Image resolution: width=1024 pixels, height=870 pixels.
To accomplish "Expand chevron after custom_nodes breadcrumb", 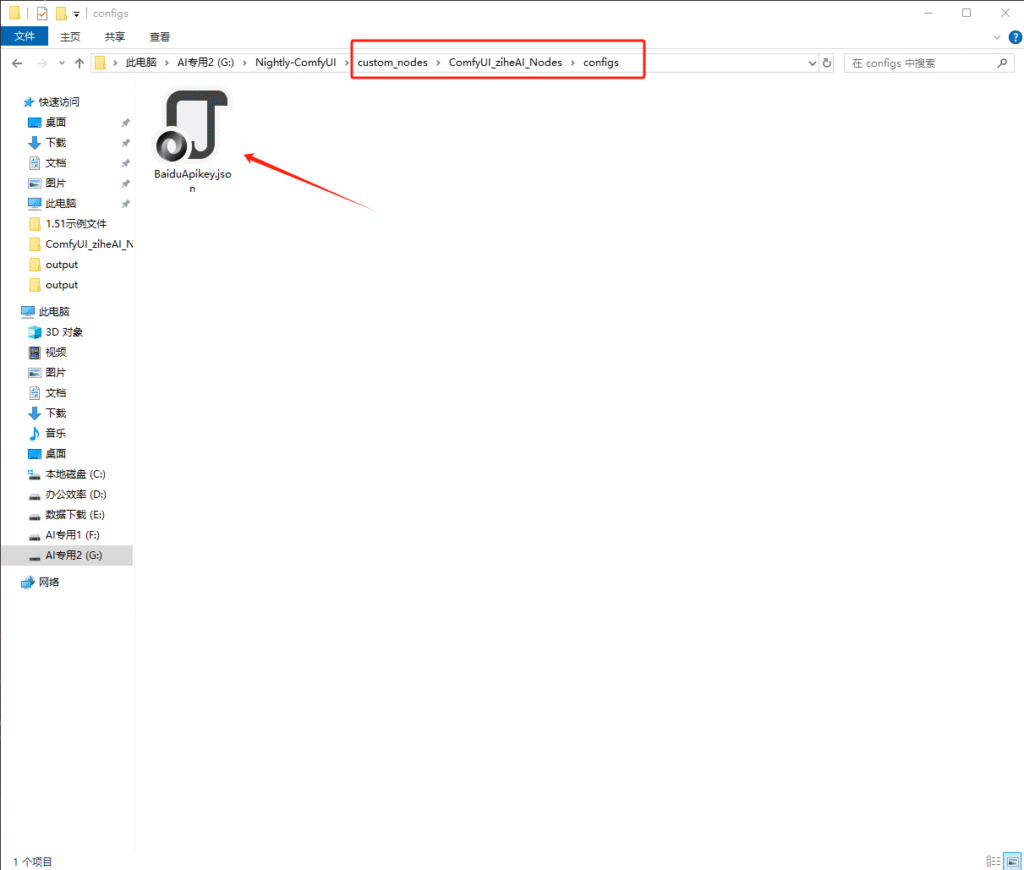I will point(438,63).
